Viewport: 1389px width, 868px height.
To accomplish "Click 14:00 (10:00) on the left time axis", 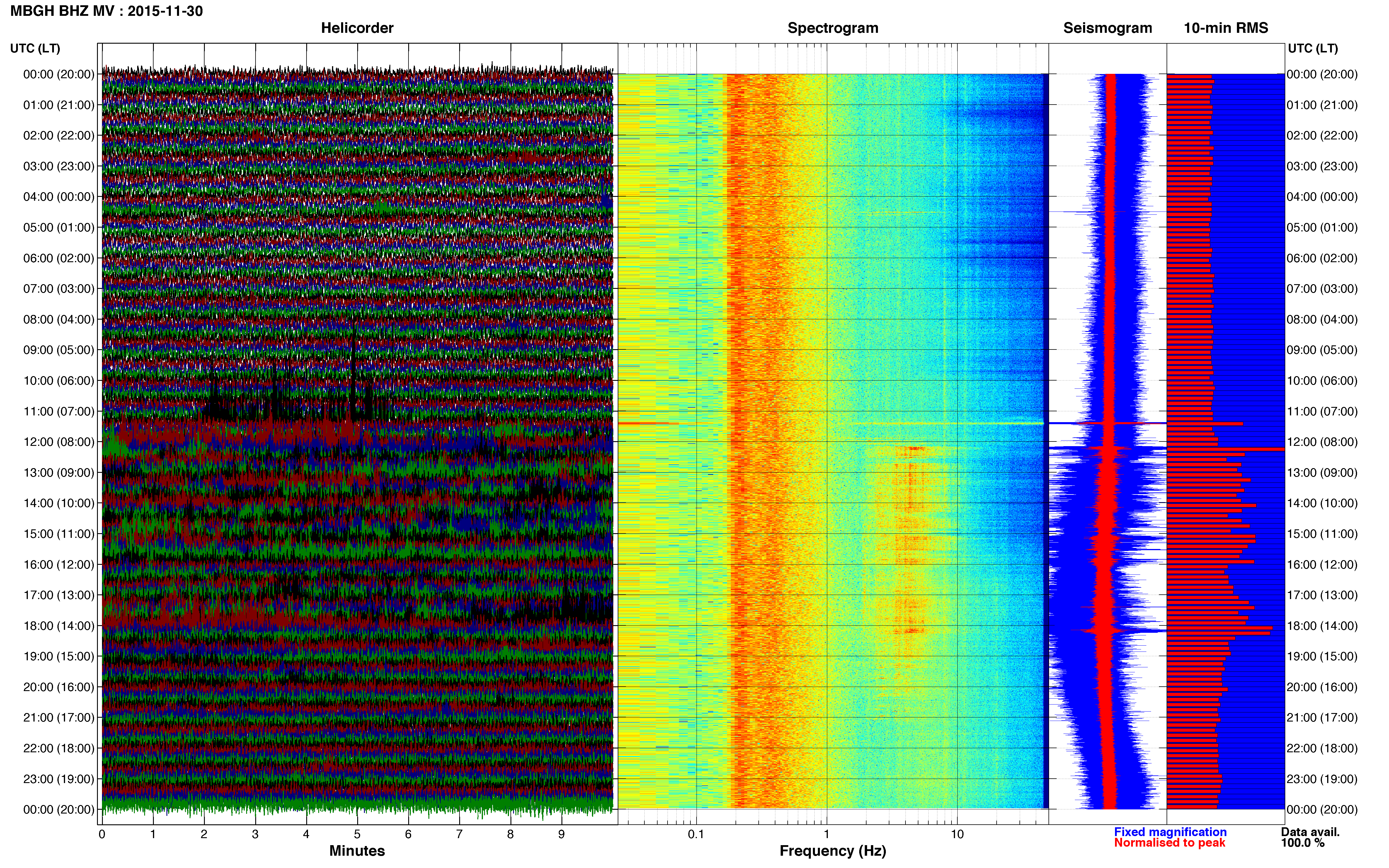I will 59,504.
